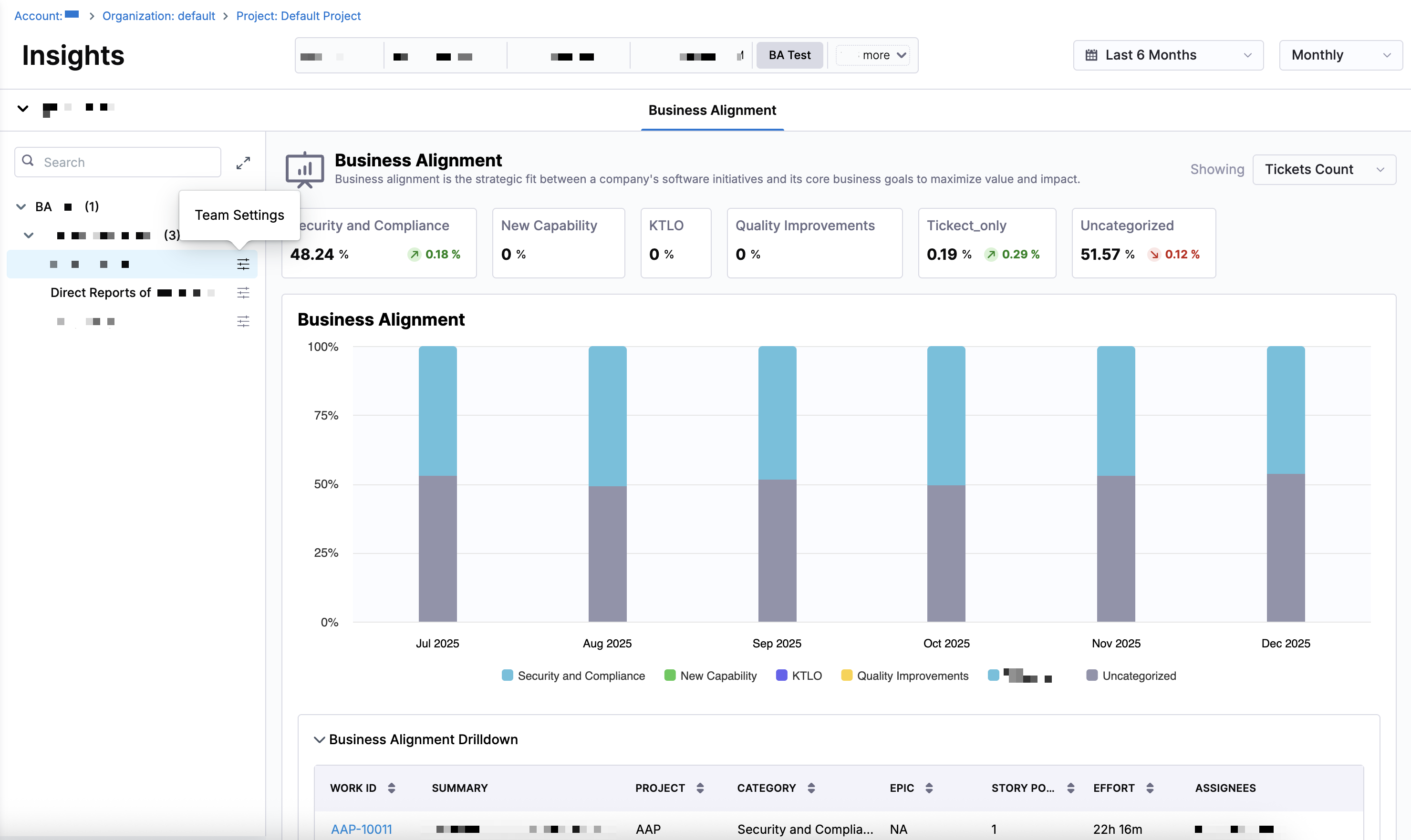1411x840 pixels.
Task: Collapse the Business Alignment Drilldown section
Action: (x=319, y=740)
